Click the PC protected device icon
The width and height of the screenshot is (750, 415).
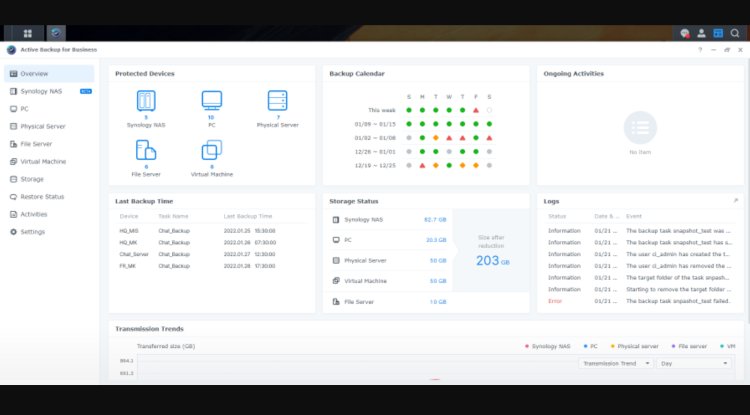211,100
